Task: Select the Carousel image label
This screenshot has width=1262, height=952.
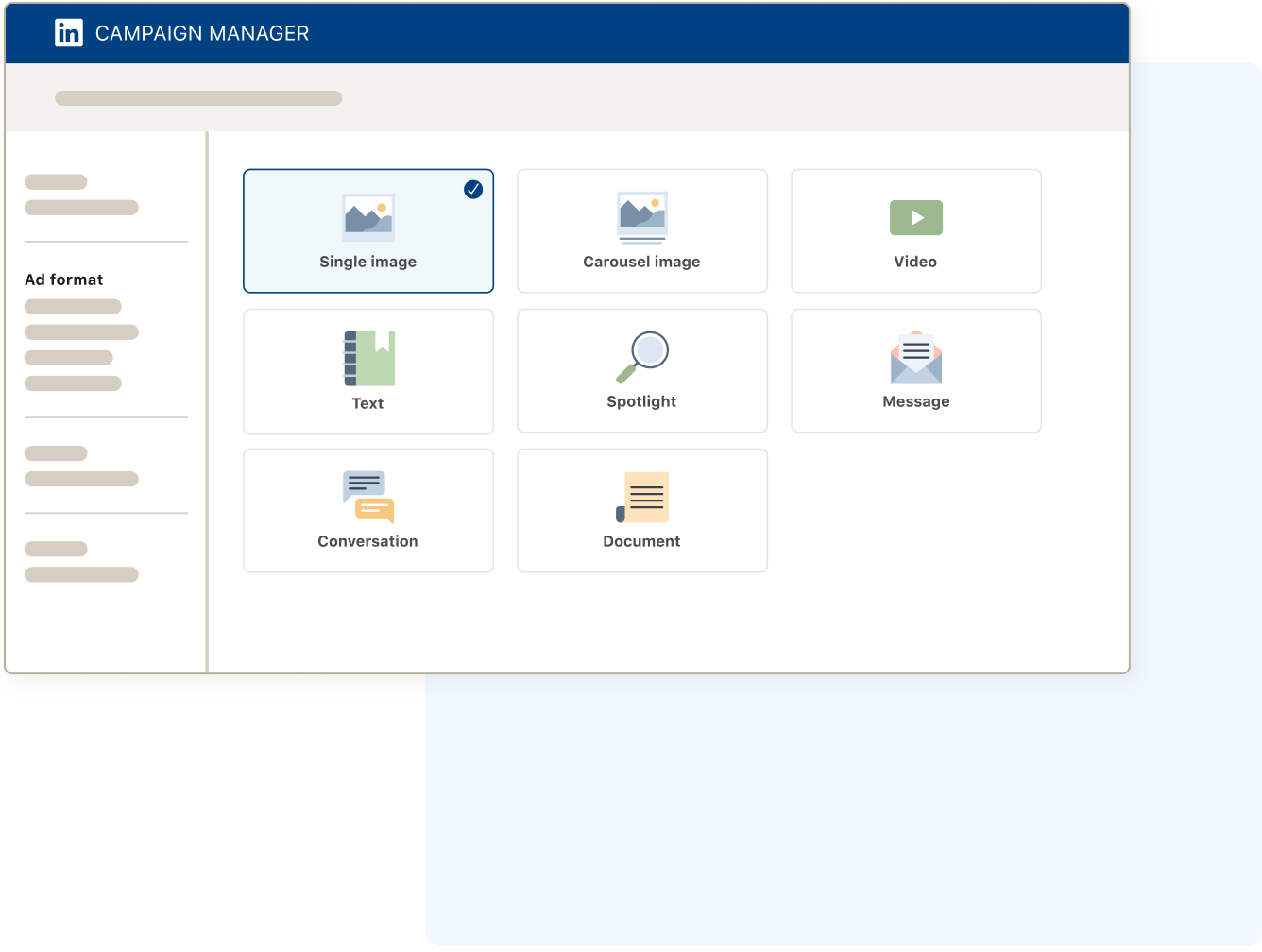Action: [641, 262]
